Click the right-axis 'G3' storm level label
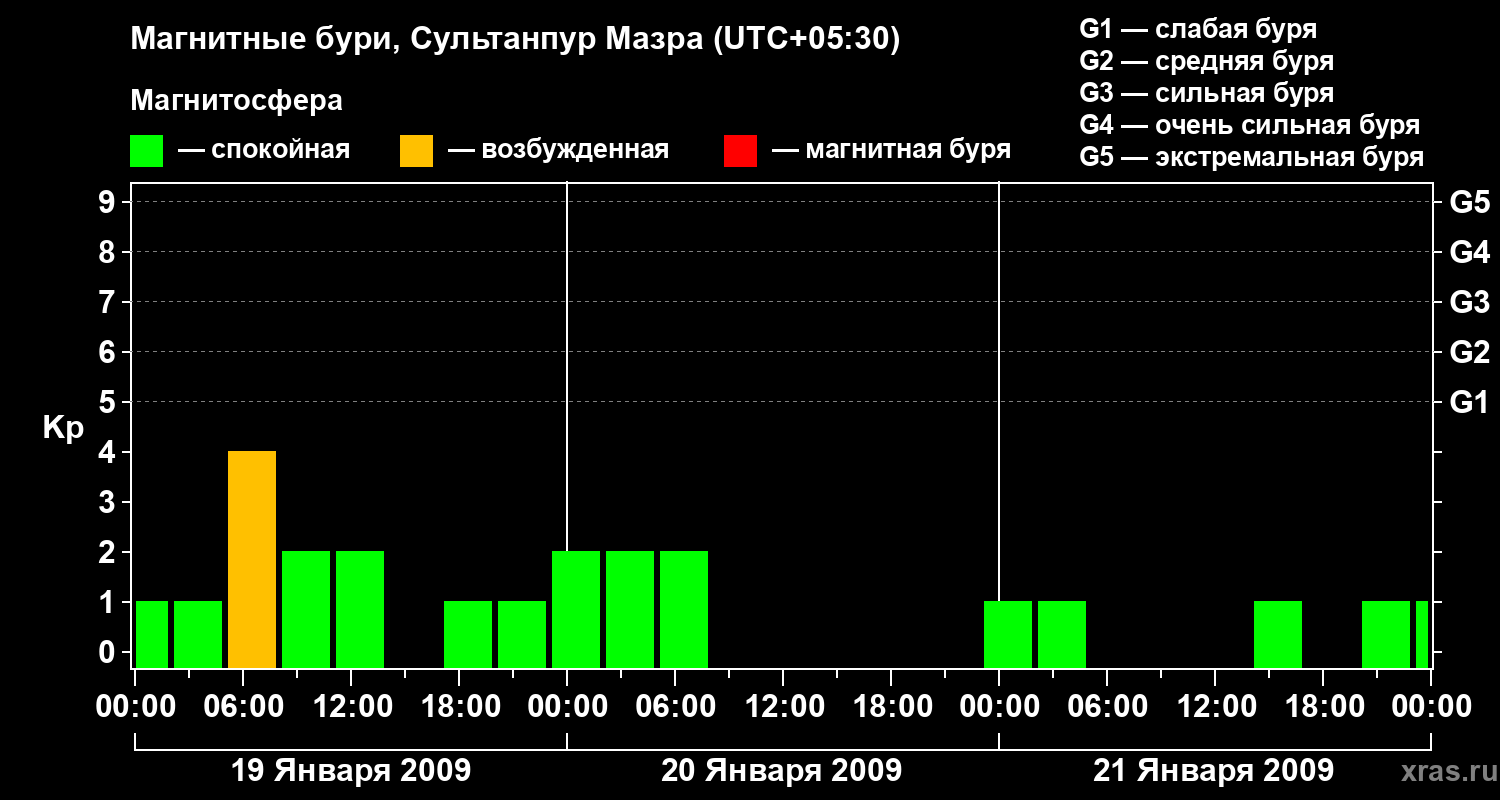The image size is (1500, 800). tap(1469, 302)
